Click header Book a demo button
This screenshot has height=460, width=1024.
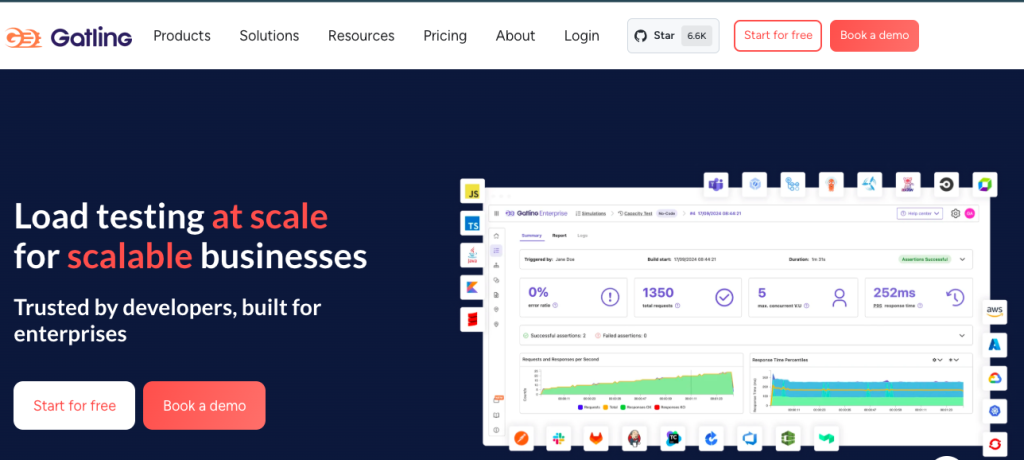point(874,35)
